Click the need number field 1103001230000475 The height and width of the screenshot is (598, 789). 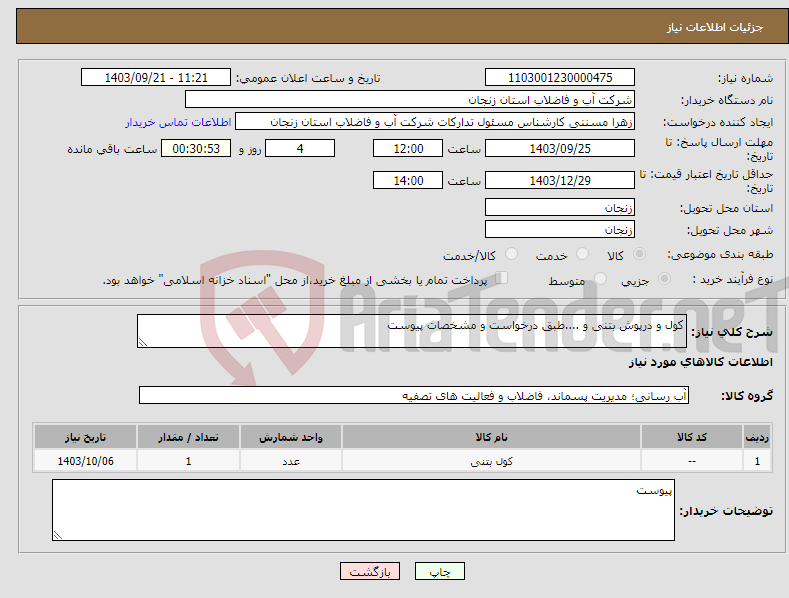[x=560, y=78]
